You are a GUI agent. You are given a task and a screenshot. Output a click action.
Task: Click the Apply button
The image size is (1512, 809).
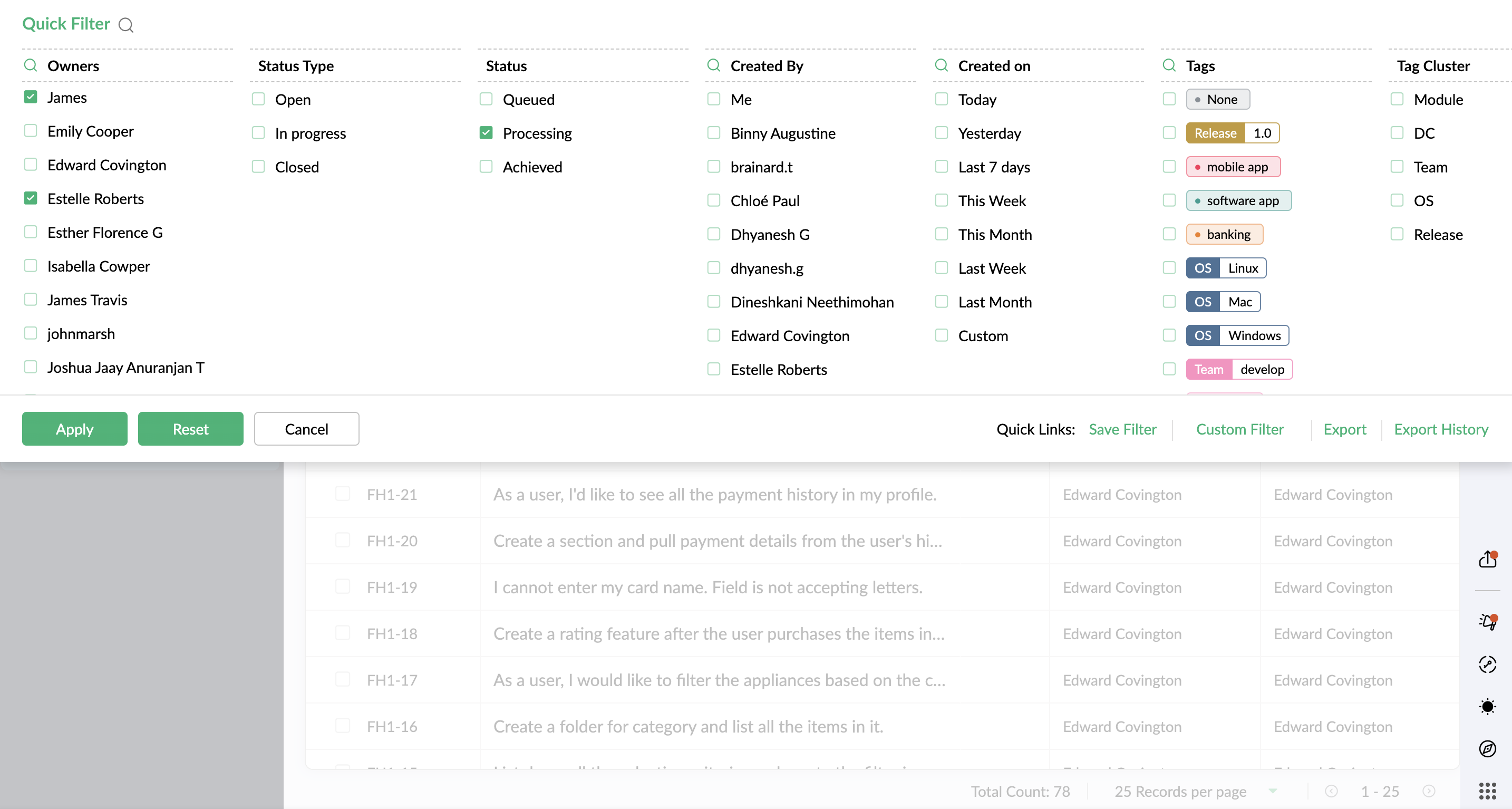tap(74, 429)
